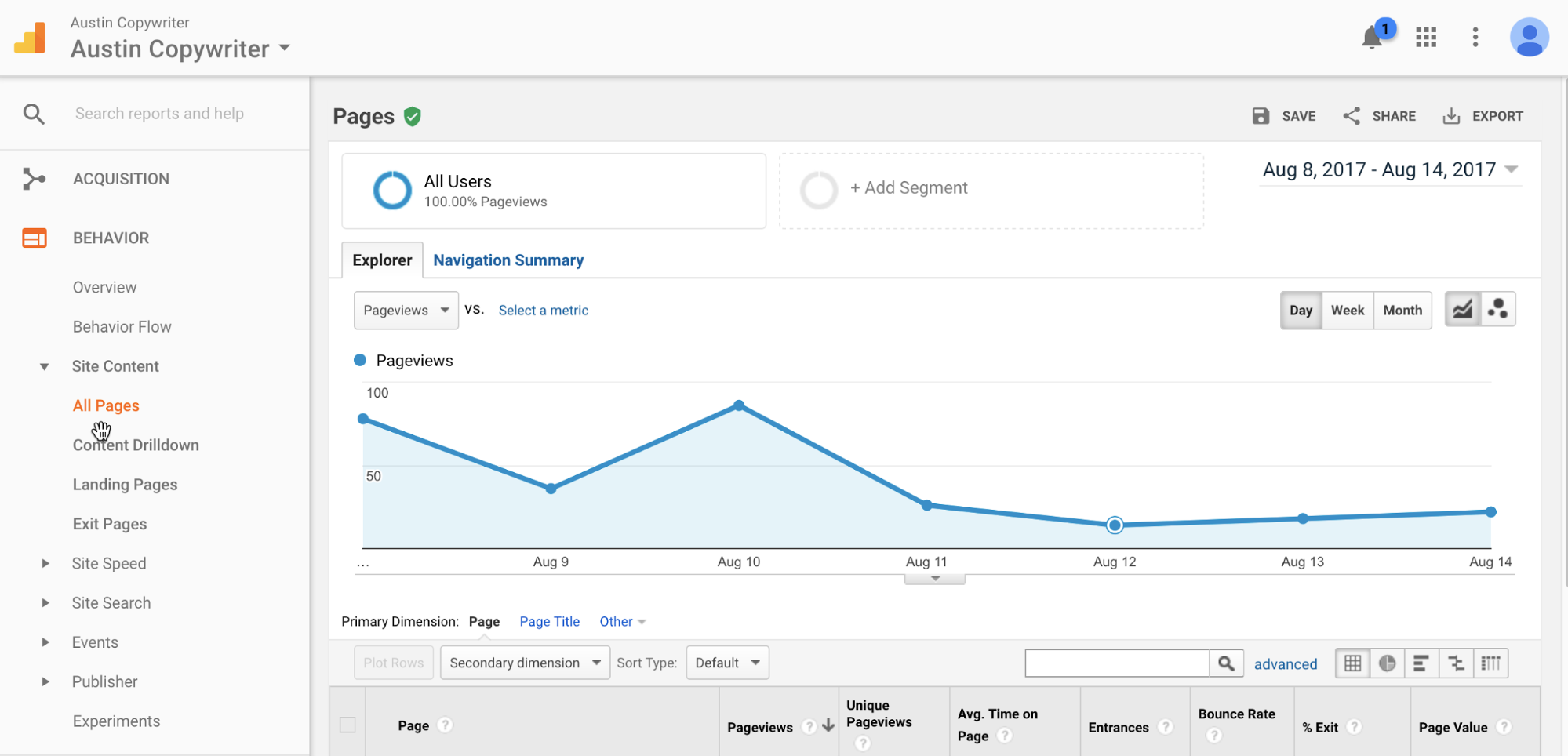Open the search magnifier in the table toolbar
This screenshot has width=1568, height=756.
[1227, 663]
